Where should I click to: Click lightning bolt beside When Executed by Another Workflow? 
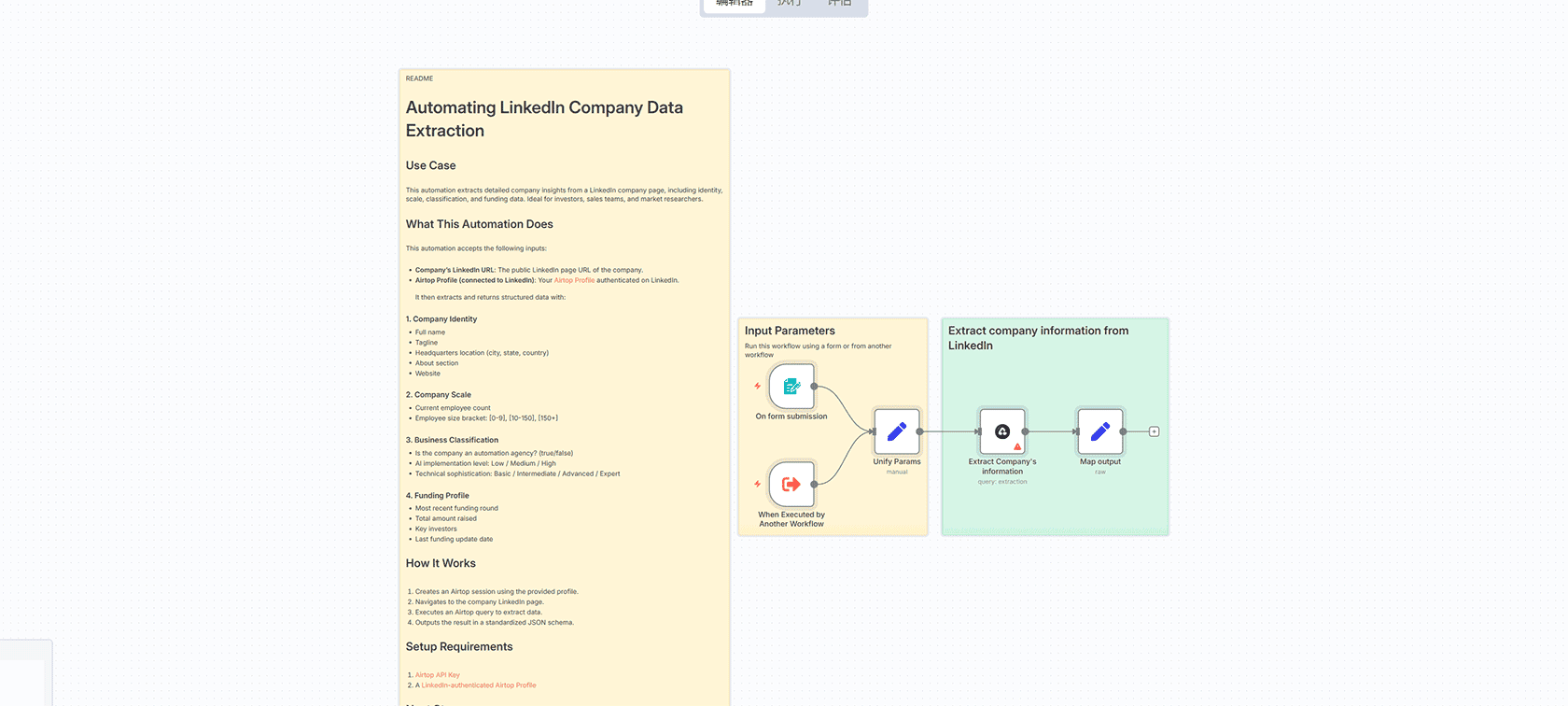click(x=758, y=484)
